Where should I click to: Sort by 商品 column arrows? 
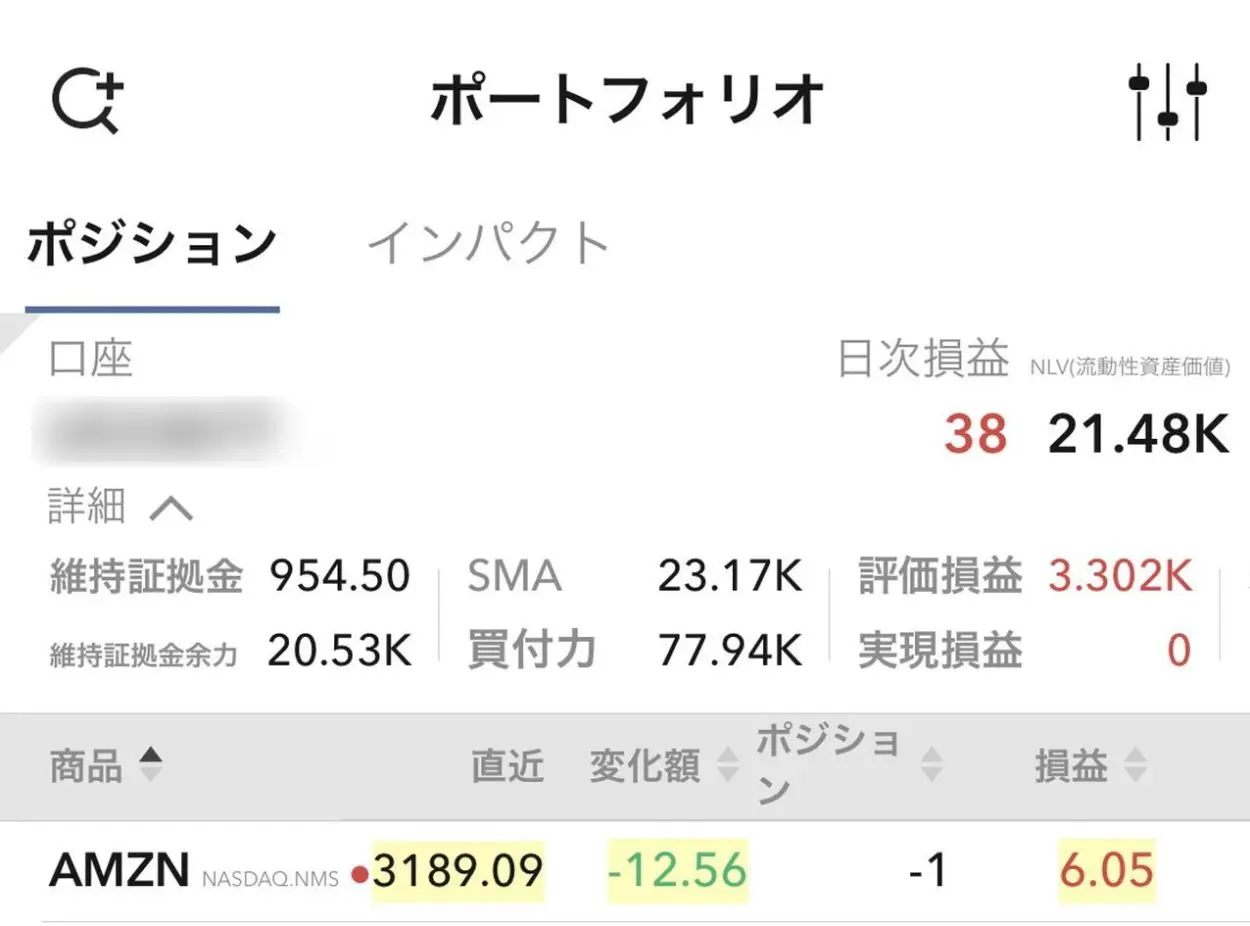point(149,766)
